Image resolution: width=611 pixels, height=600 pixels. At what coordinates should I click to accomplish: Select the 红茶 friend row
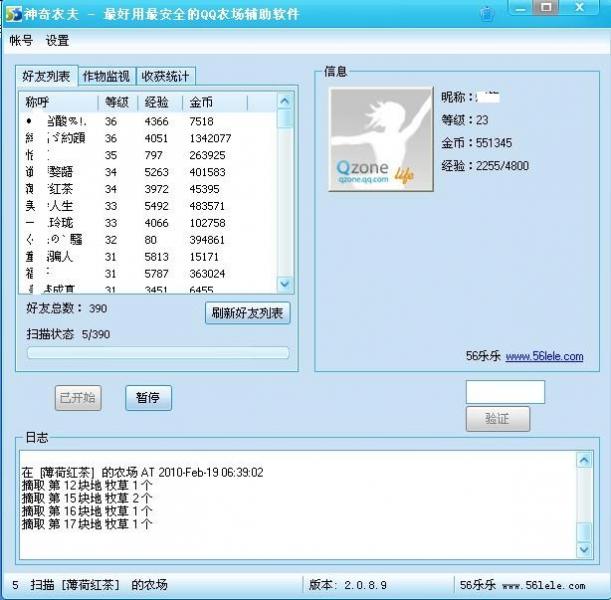click(148, 189)
